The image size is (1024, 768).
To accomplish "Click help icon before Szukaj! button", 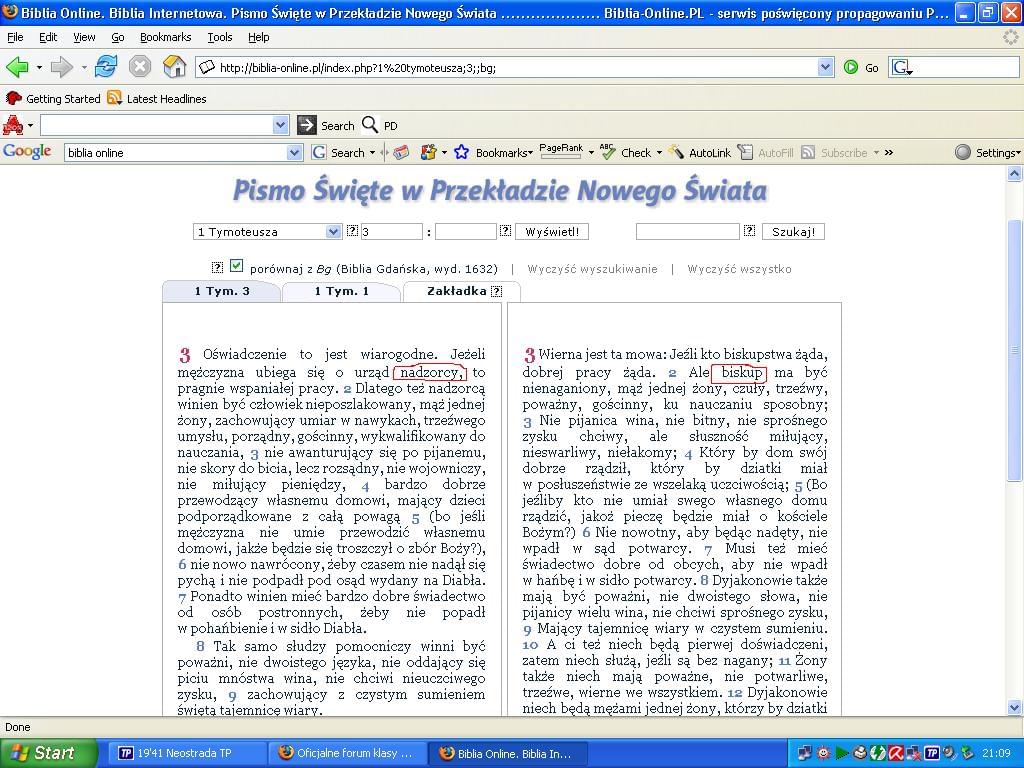I will (749, 231).
